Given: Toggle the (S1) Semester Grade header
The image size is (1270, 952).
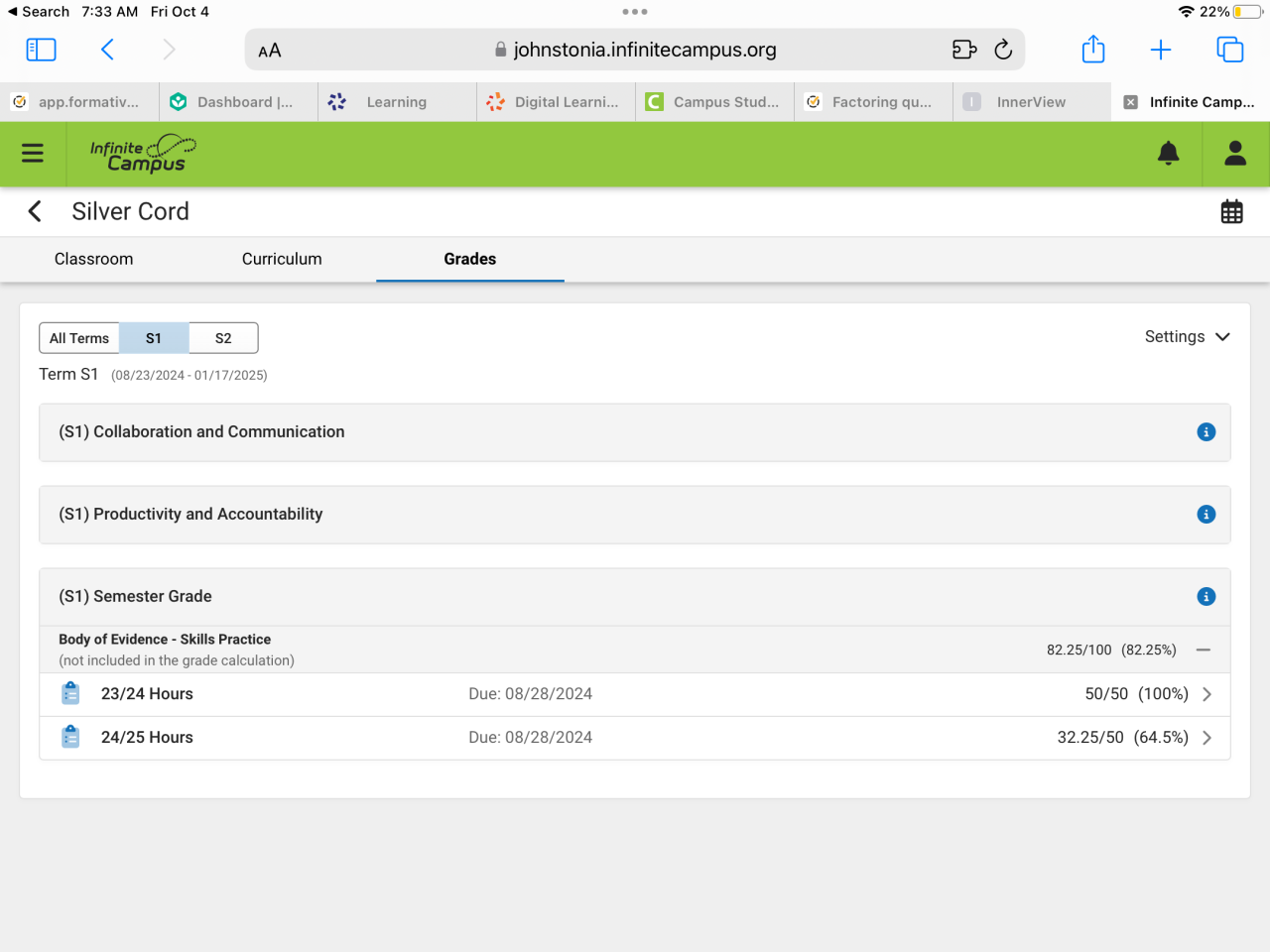Looking at the screenshot, I should [635, 597].
